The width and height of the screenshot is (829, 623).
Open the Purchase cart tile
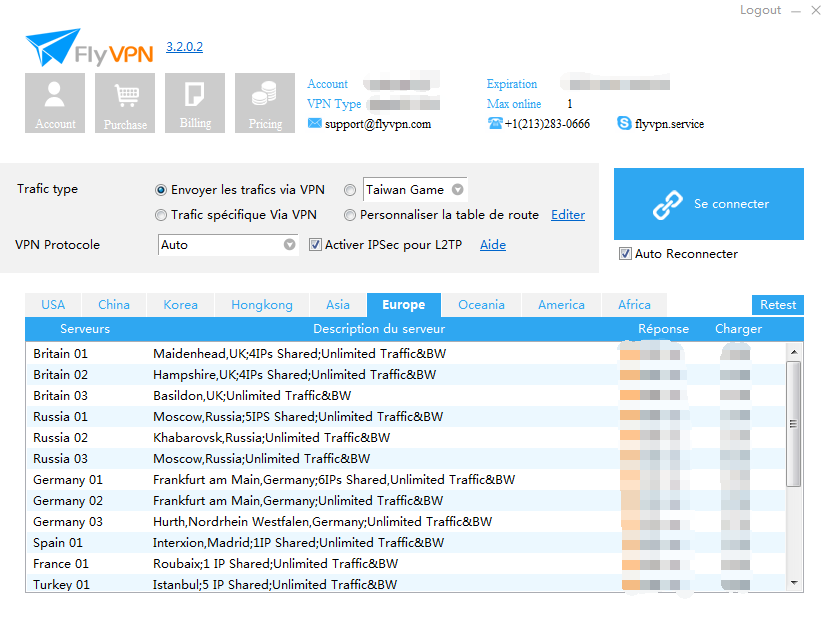(125, 103)
